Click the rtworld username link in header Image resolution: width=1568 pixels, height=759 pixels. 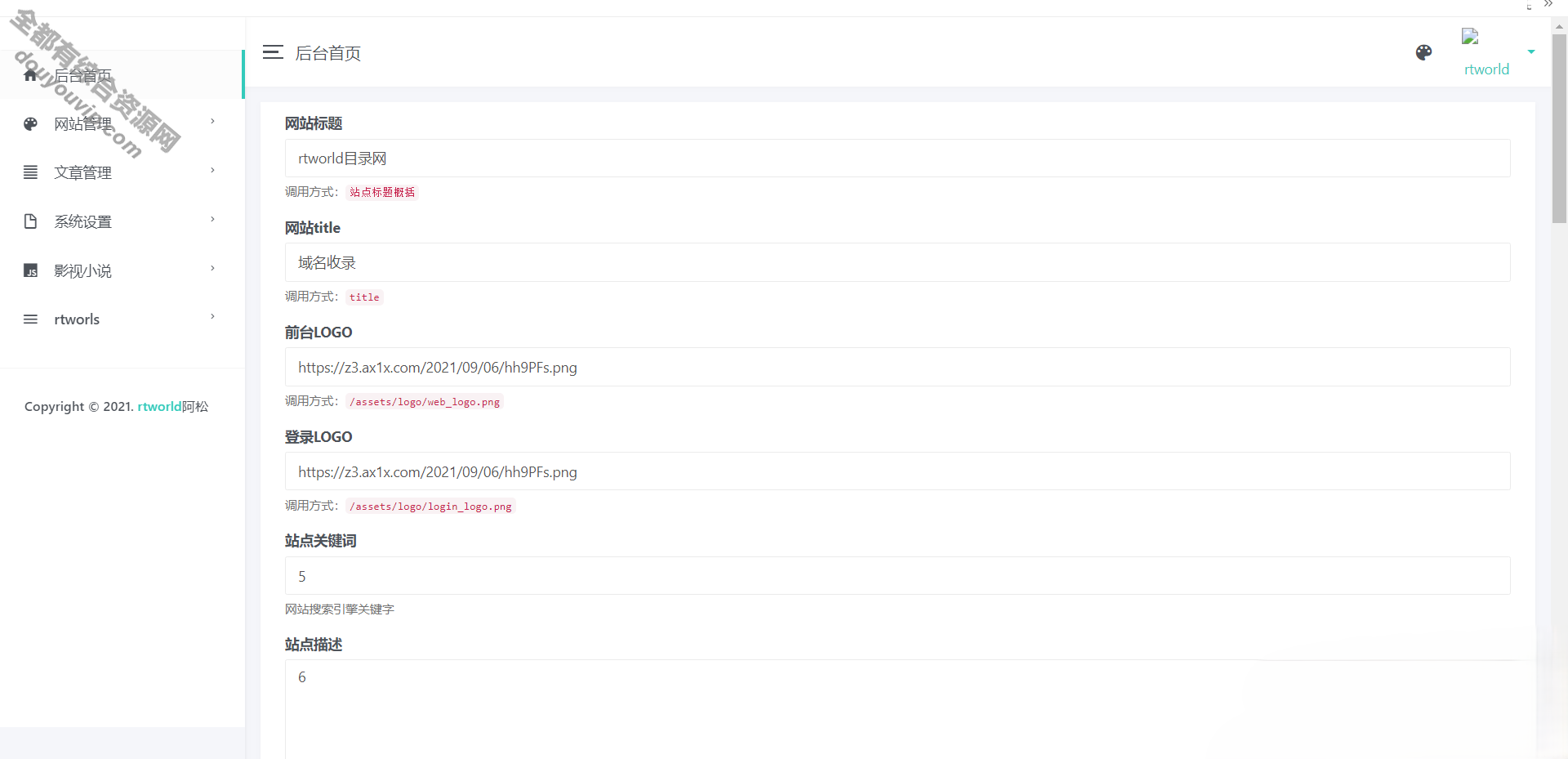[x=1486, y=69]
